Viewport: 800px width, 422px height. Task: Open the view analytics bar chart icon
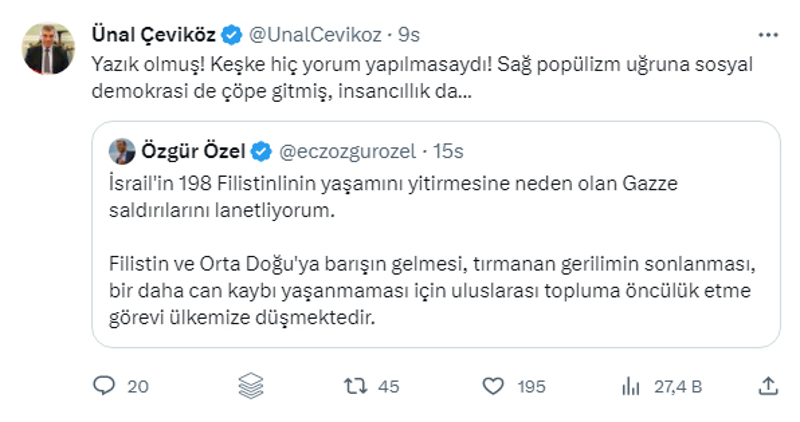(631, 386)
